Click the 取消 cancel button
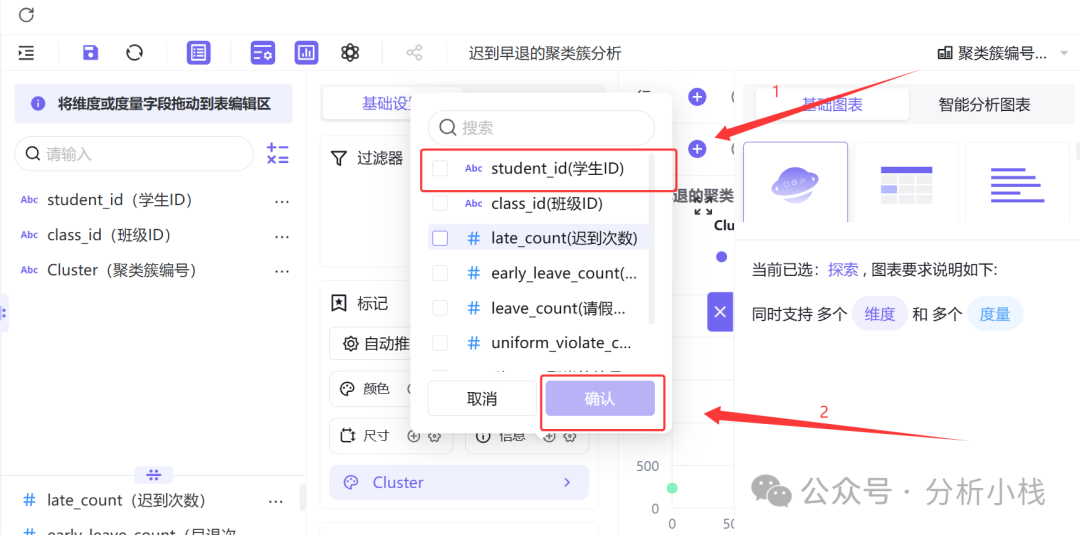The image size is (1080, 535). tap(482, 399)
